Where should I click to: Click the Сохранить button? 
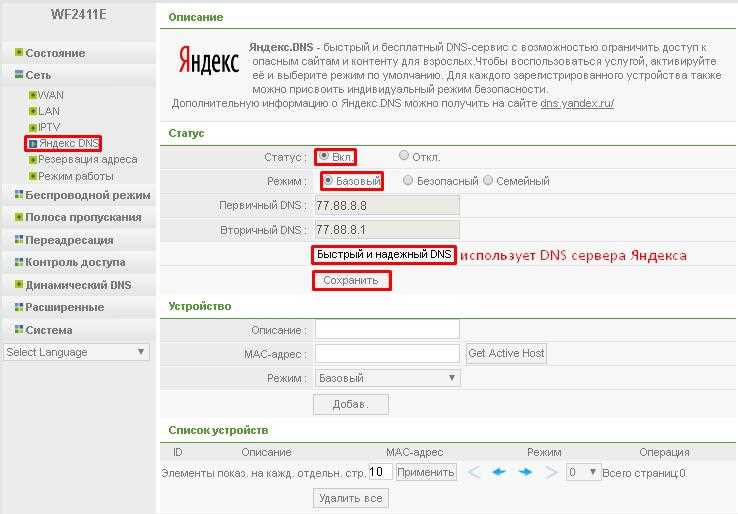(x=351, y=281)
